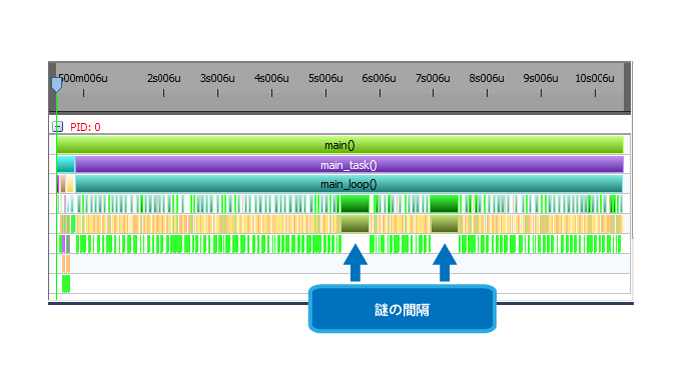Select the main() function bar
Screen dimensions: 700x391
click(340, 145)
